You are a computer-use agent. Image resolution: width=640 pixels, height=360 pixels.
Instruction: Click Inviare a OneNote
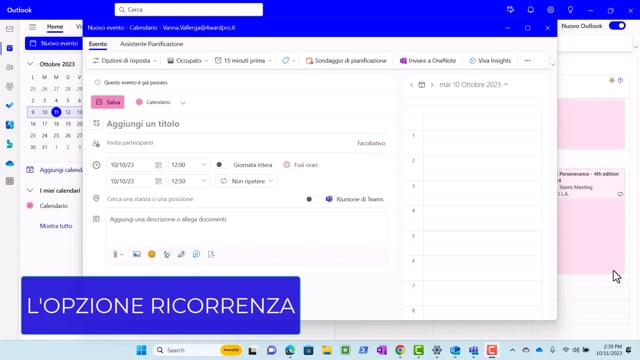pos(428,60)
